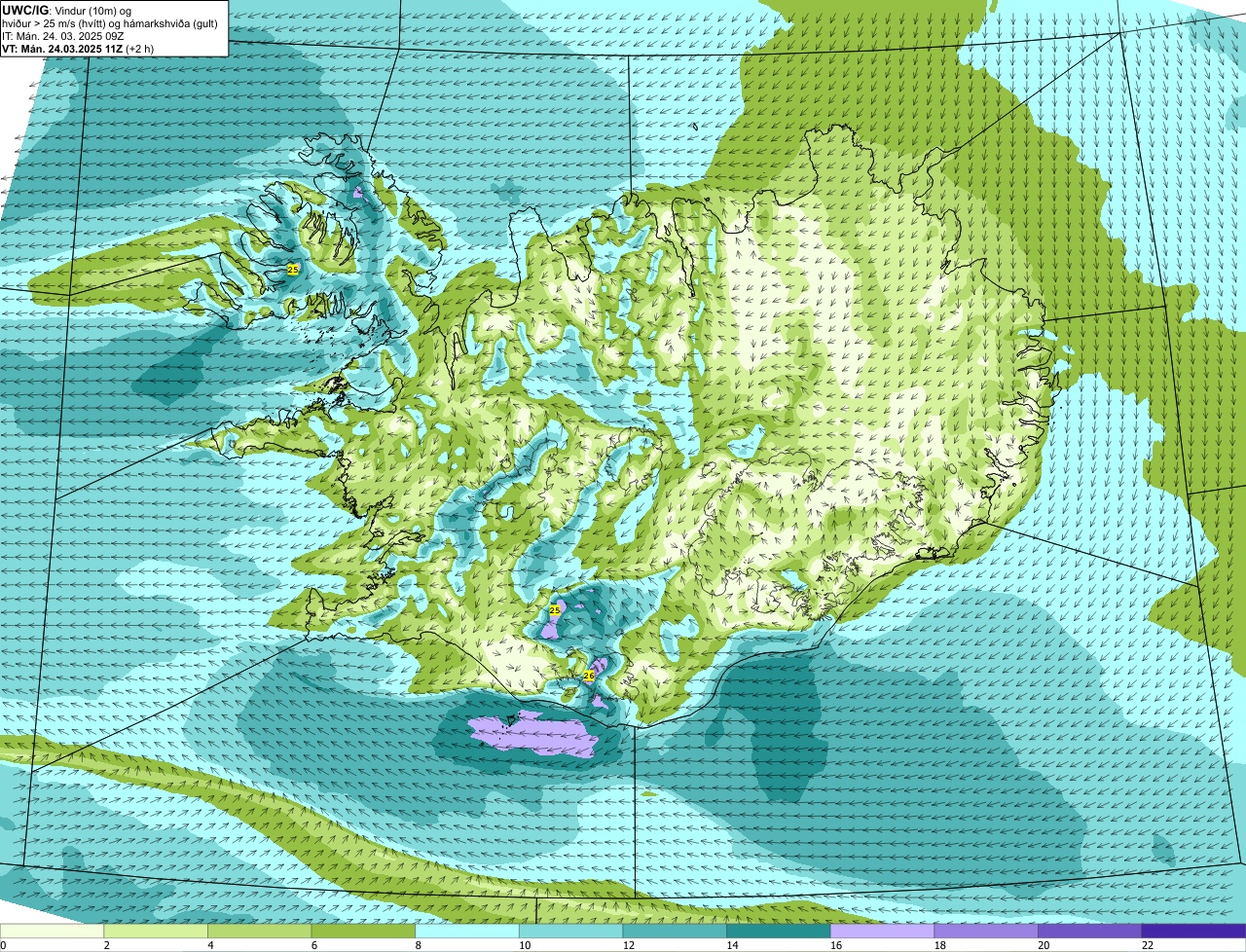Click the legend scale label "12"
The image size is (1246, 952).
(x=629, y=945)
